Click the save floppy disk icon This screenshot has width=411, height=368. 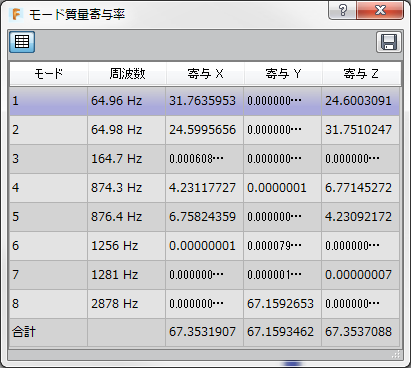tap(389, 42)
